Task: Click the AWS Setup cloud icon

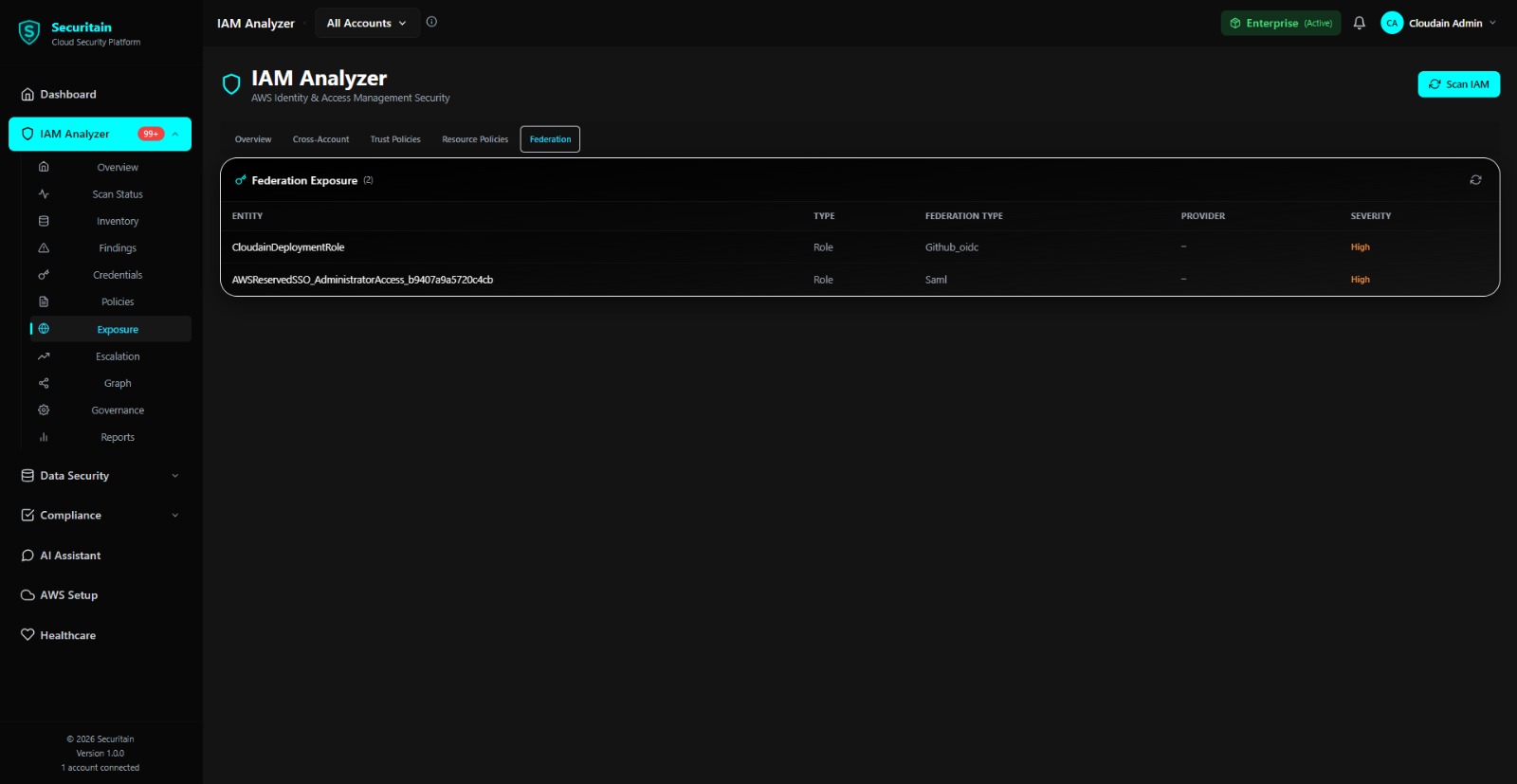Action: coord(27,595)
